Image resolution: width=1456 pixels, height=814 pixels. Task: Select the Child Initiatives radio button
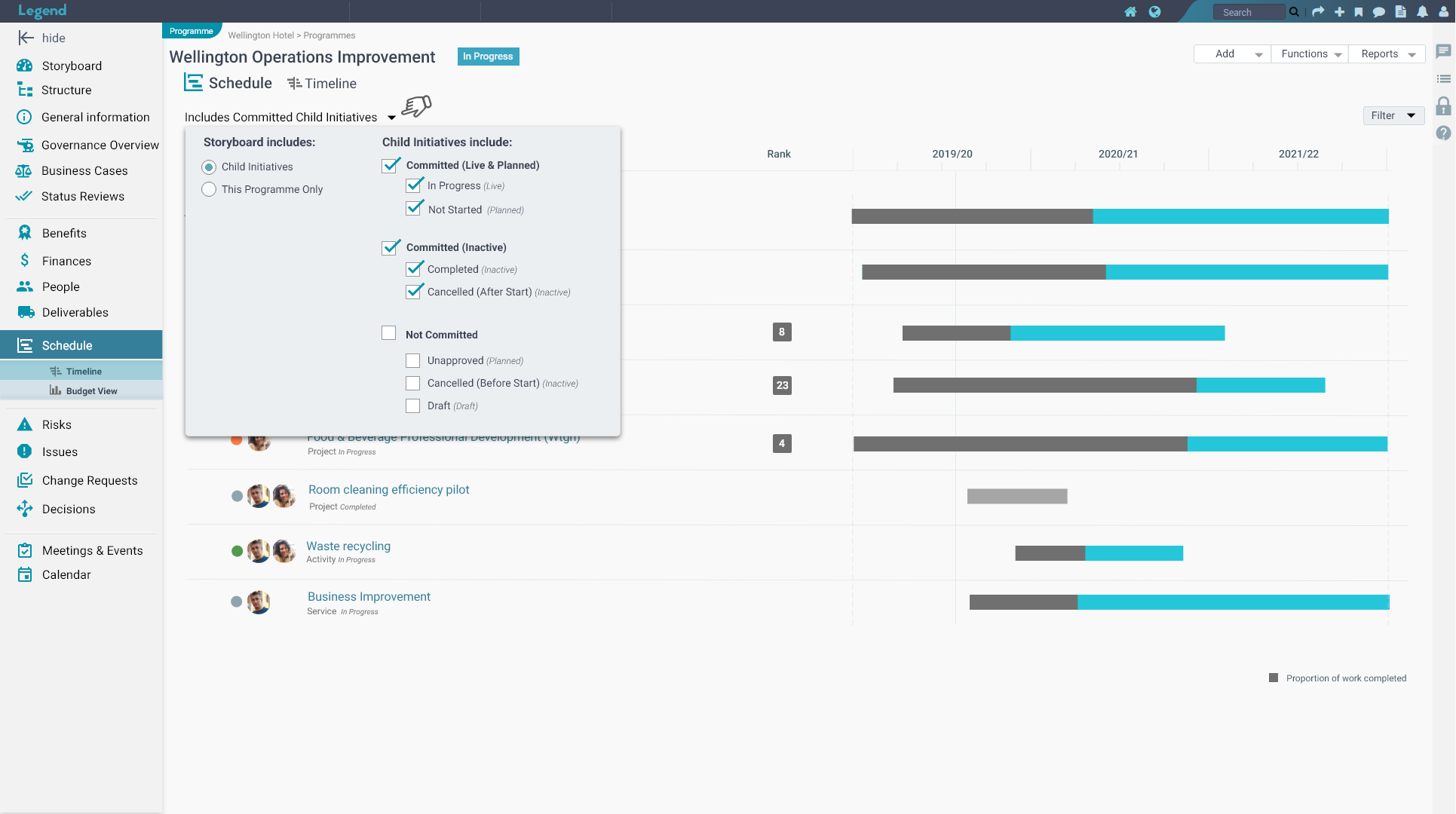[209, 167]
